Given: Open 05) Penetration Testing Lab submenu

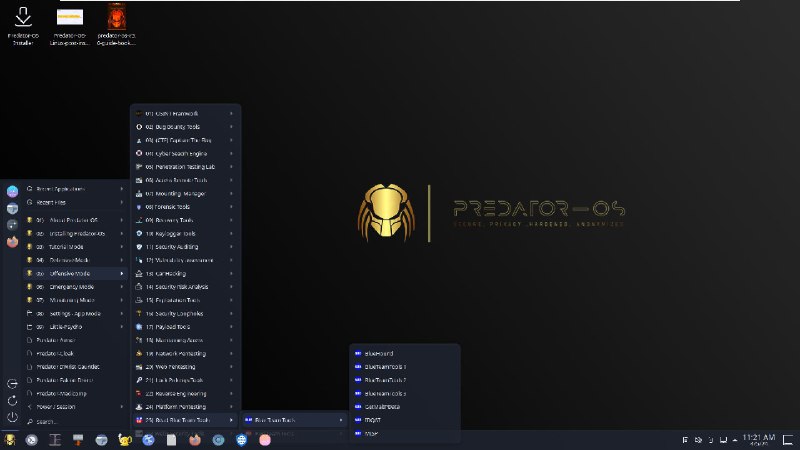Looking at the screenshot, I should point(185,167).
